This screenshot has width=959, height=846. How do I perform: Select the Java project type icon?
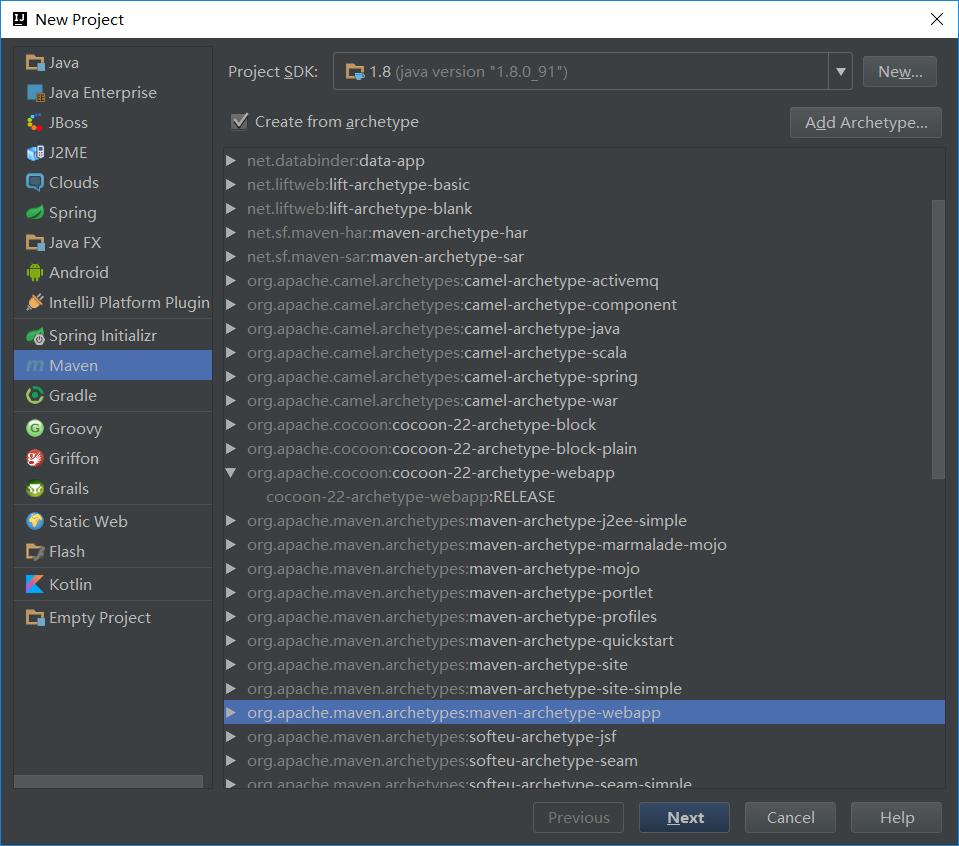pyautogui.click(x=35, y=62)
